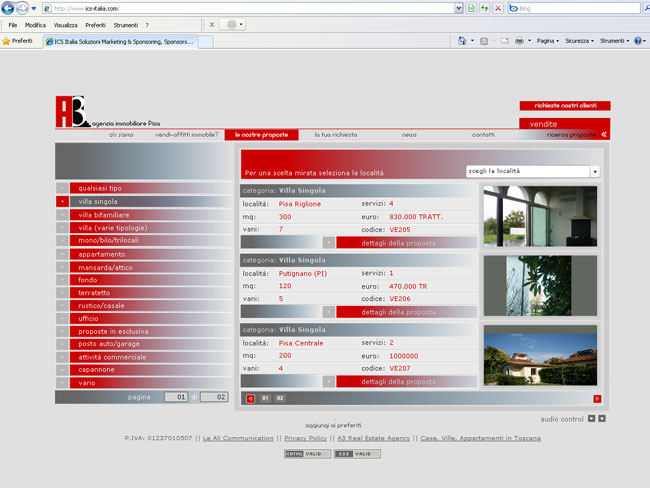Click the audio control play icon
The image size is (650, 488).
(x=592, y=419)
